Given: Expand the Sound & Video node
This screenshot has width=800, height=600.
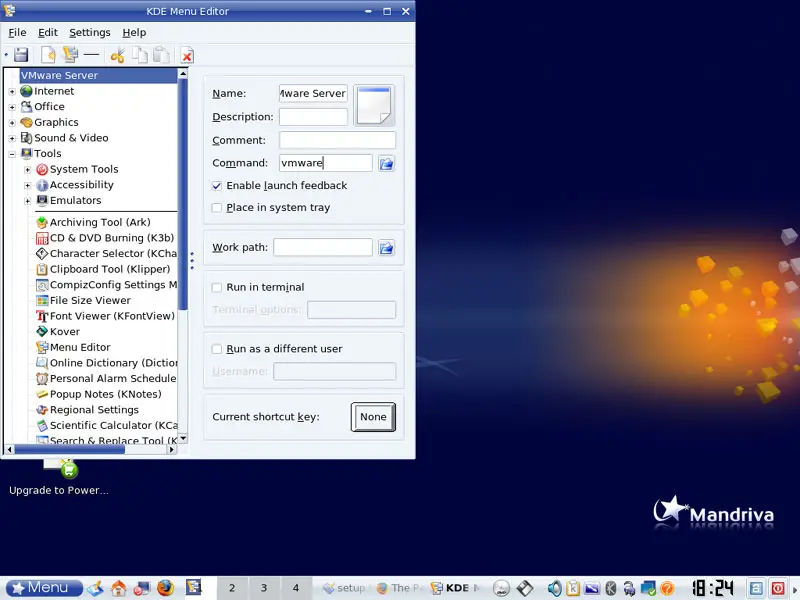Looking at the screenshot, I should 12,138.
